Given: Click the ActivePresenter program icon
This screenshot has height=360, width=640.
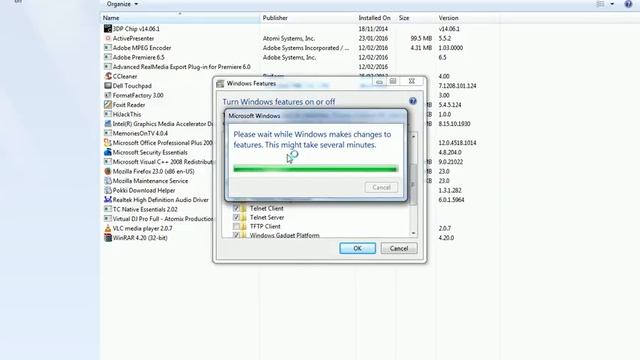Looking at the screenshot, I should pos(108,38).
